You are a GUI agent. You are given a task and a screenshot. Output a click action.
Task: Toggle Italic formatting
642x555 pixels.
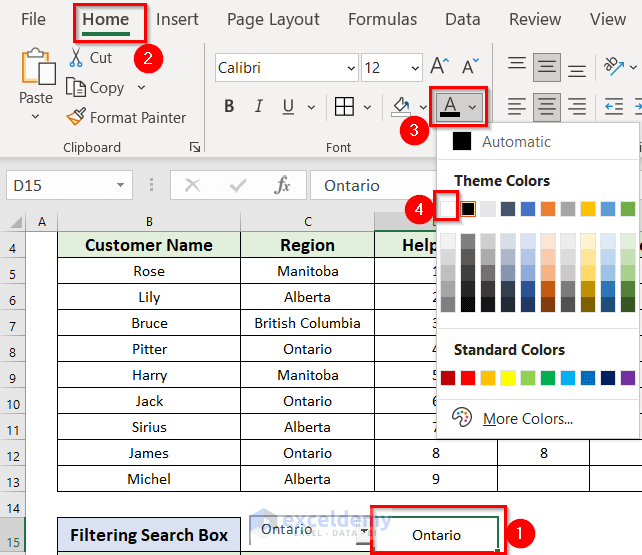(x=260, y=107)
